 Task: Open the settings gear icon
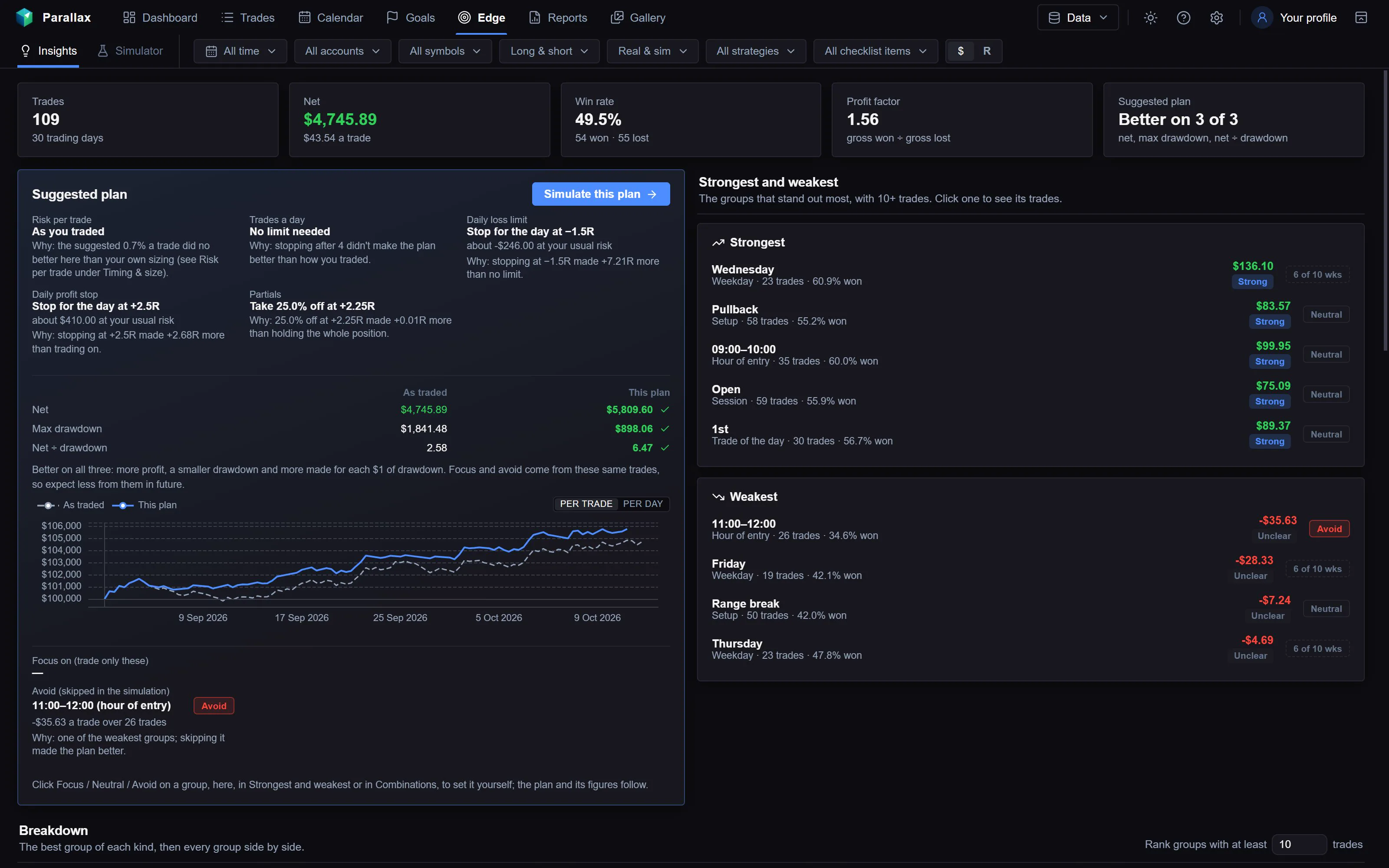point(1216,18)
